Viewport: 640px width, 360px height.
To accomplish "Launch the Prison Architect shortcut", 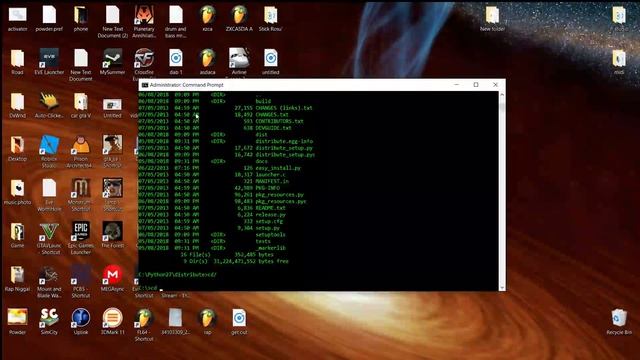I will (80, 152).
